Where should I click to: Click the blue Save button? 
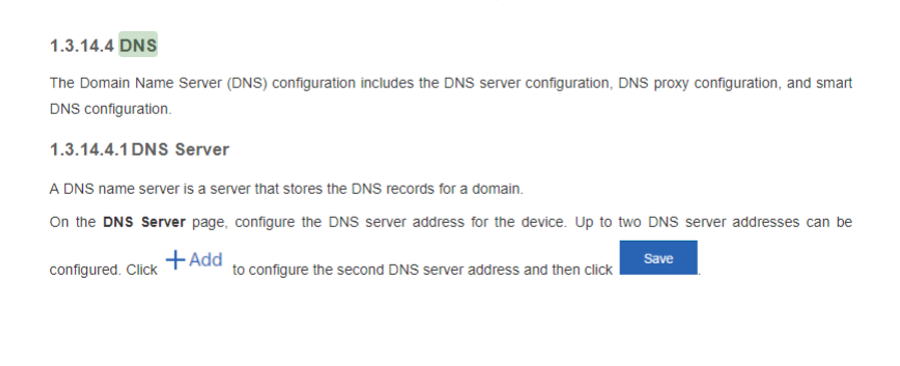point(658,258)
